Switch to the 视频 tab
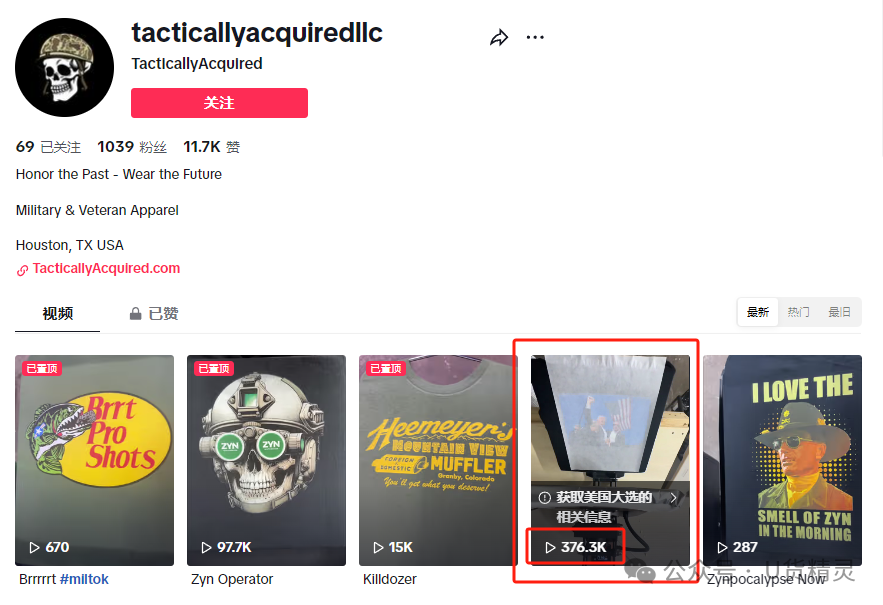Image resolution: width=883 pixels, height=605 pixels. pos(57,314)
